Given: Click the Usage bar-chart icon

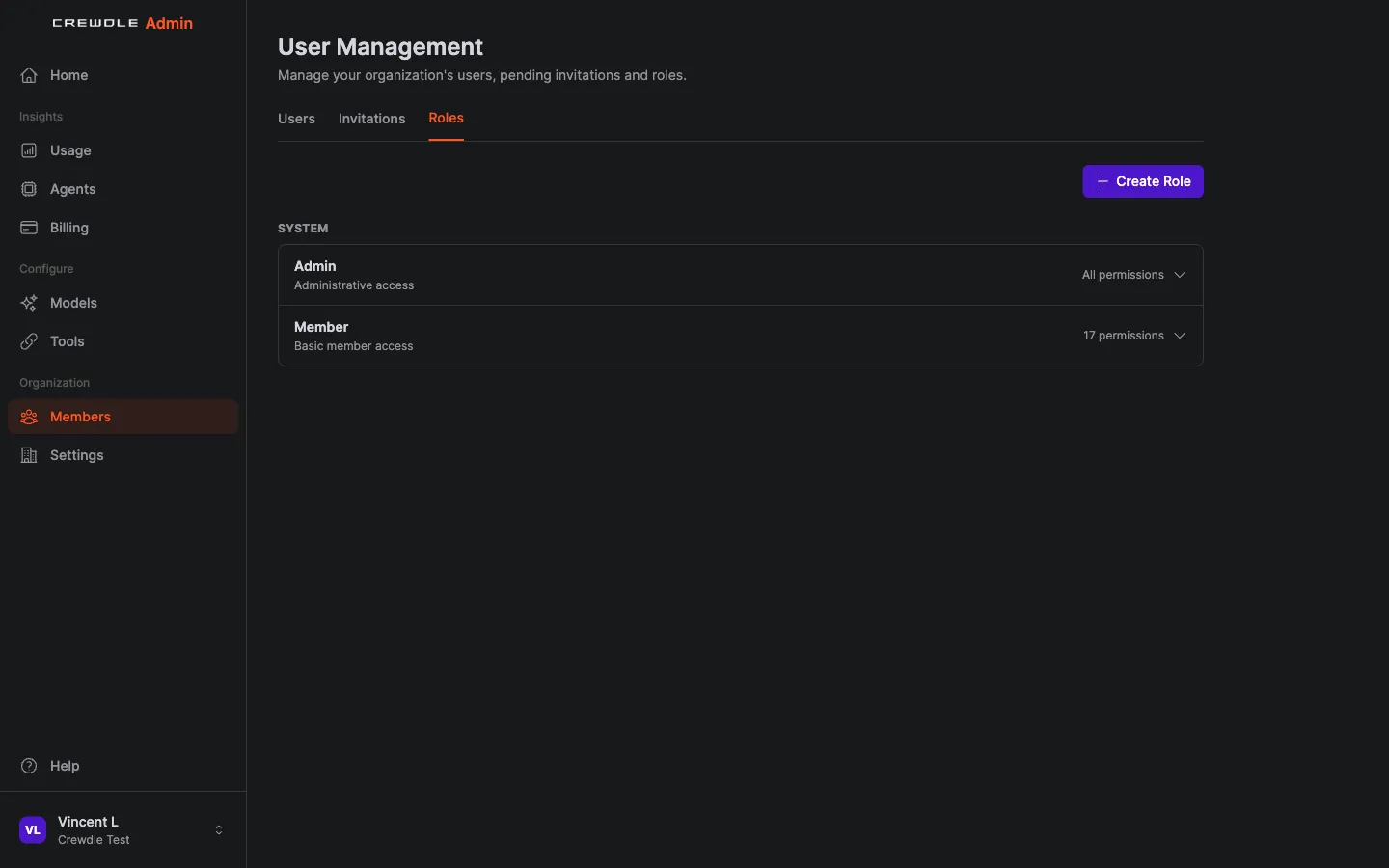Looking at the screenshot, I should coord(29,150).
